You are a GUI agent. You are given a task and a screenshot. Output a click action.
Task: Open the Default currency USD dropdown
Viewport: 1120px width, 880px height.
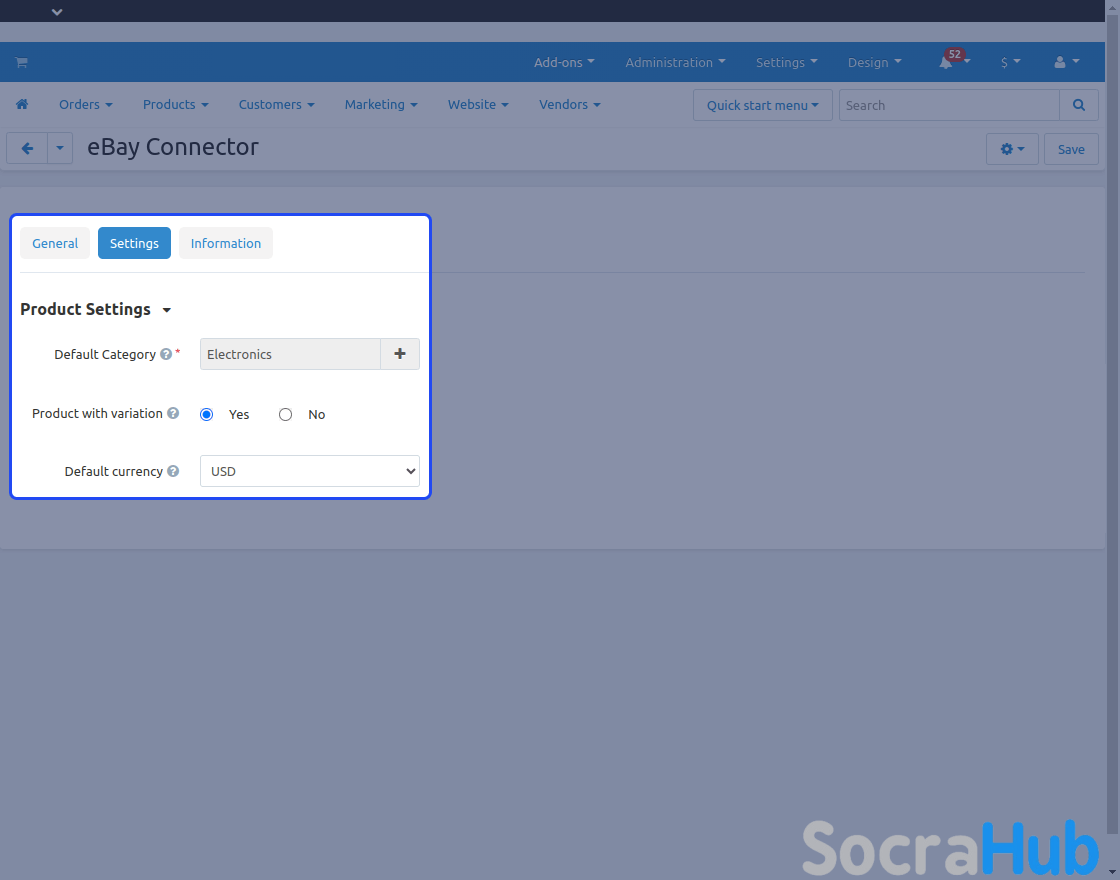[310, 471]
